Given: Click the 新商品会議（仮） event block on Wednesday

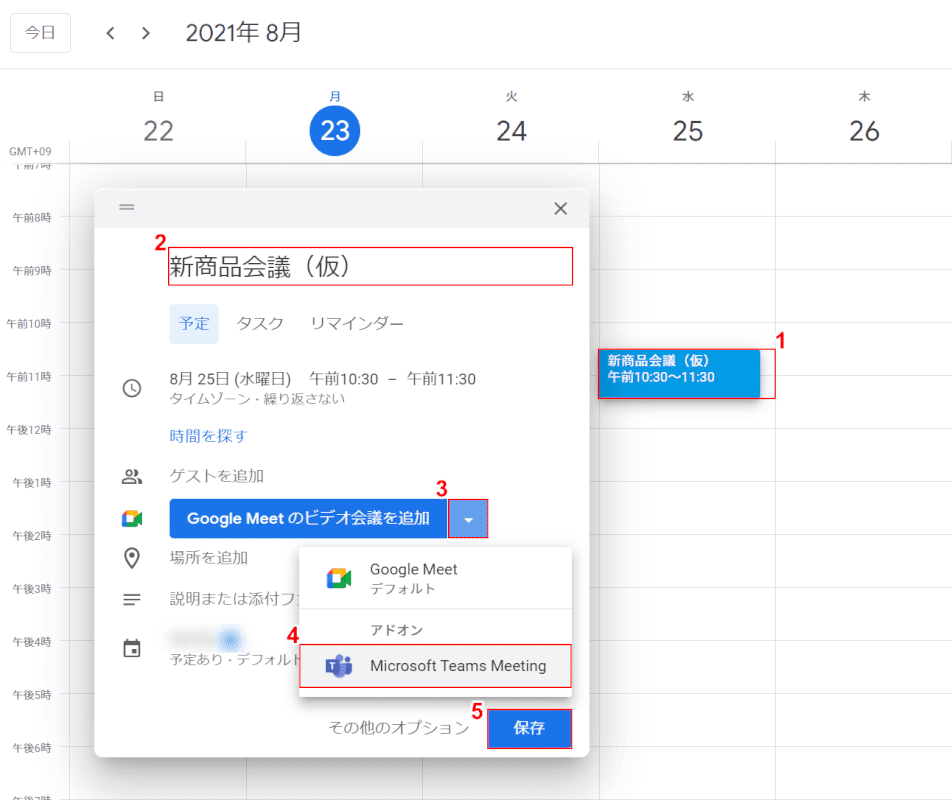Looking at the screenshot, I should coord(679,373).
